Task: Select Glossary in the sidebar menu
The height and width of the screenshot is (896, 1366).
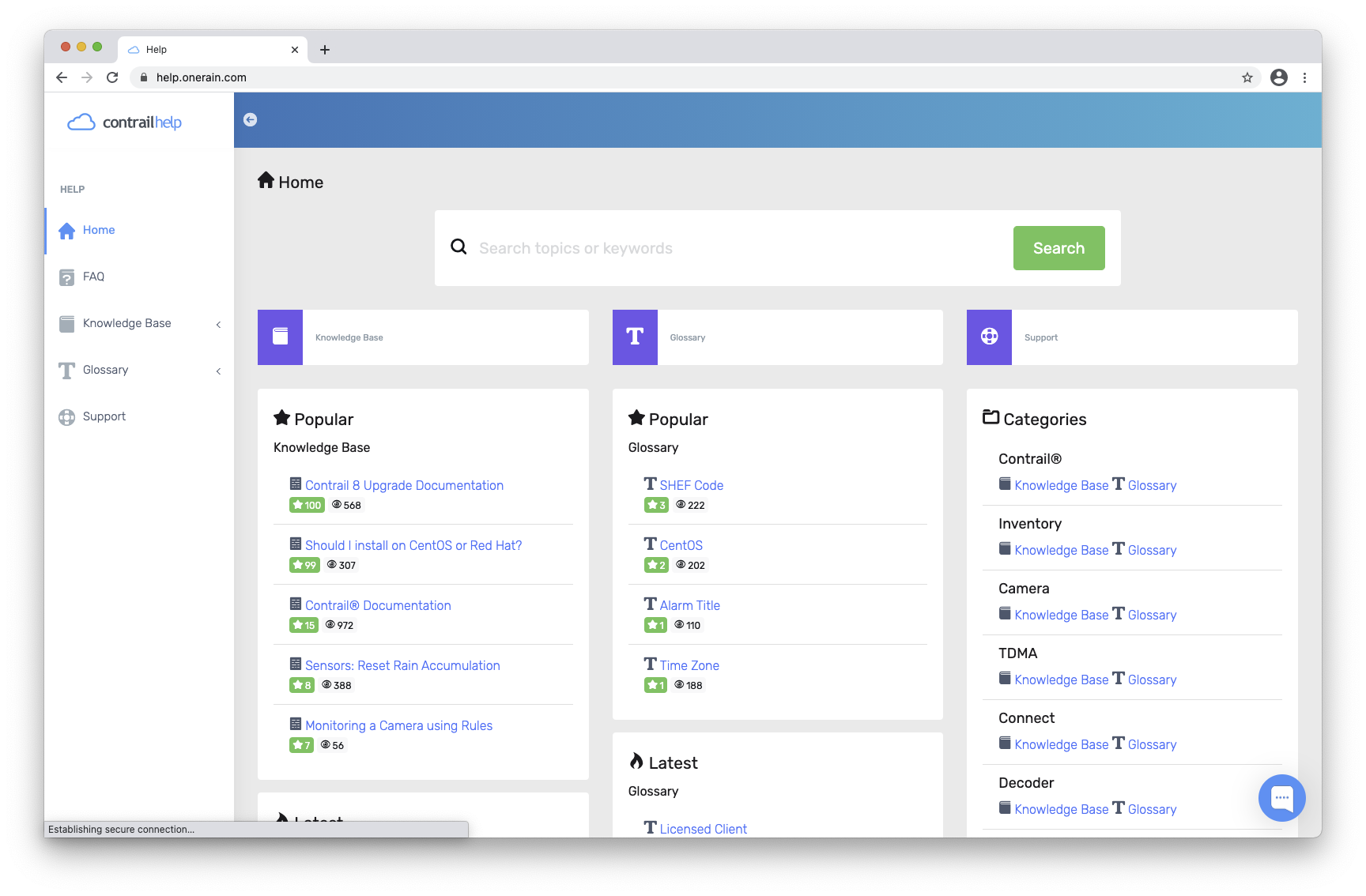Action: point(105,370)
